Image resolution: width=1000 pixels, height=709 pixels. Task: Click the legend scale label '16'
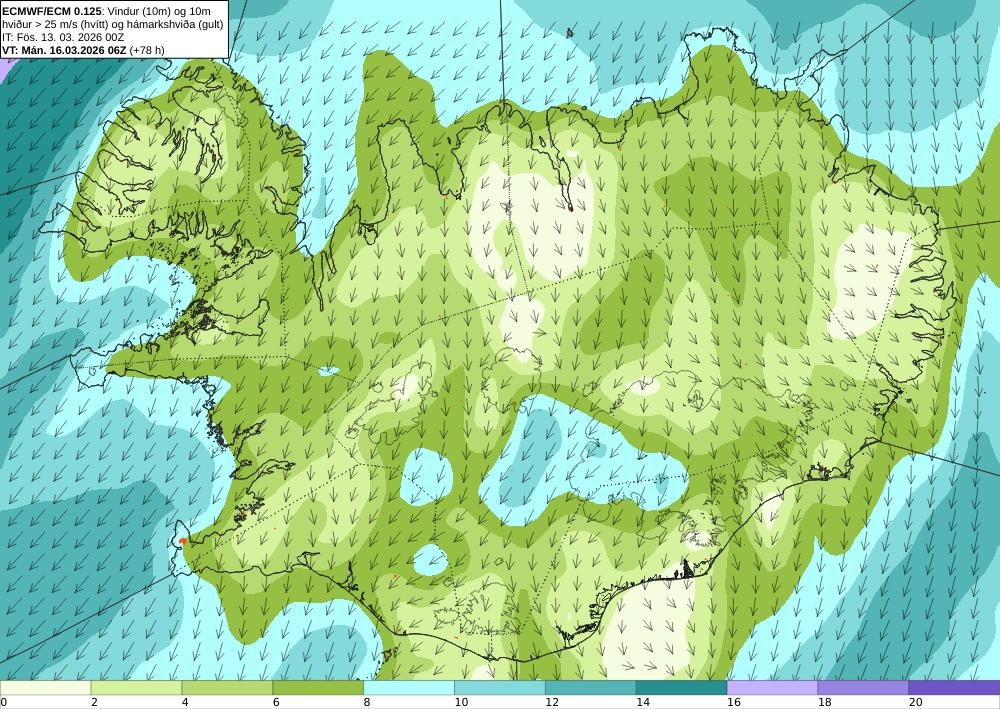coord(733,702)
